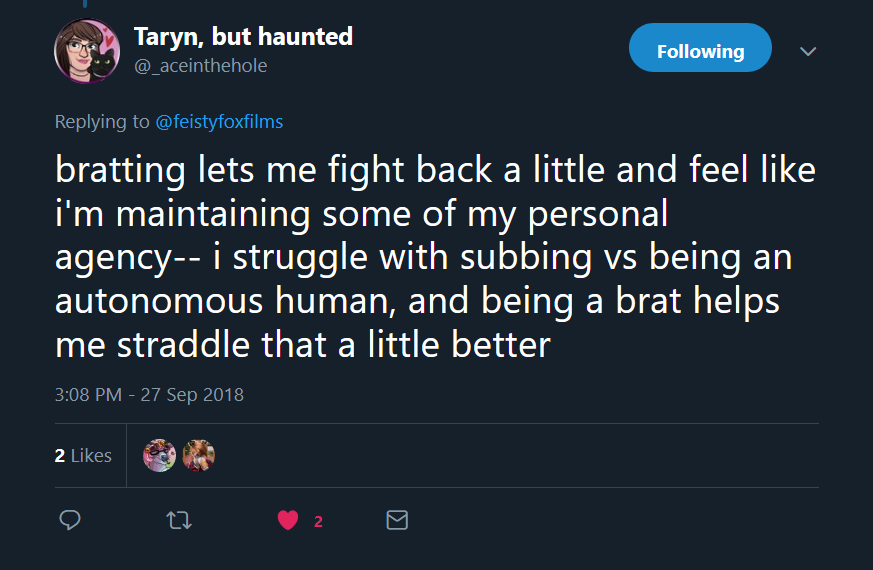Click the 3:08 PM - 27 Sep 2018 timestamp

(x=149, y=394)
